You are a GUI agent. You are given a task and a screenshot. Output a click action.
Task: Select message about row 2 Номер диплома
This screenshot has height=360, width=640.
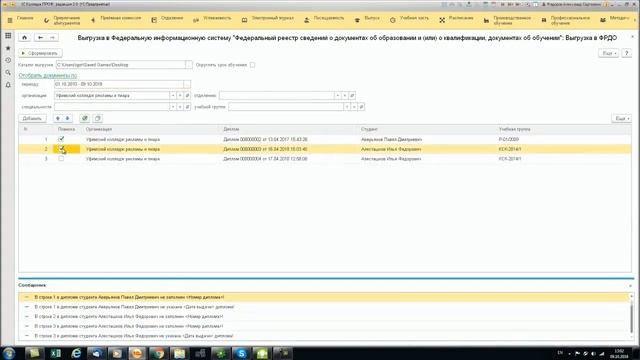pyautogui.click(x=129, y=316)
